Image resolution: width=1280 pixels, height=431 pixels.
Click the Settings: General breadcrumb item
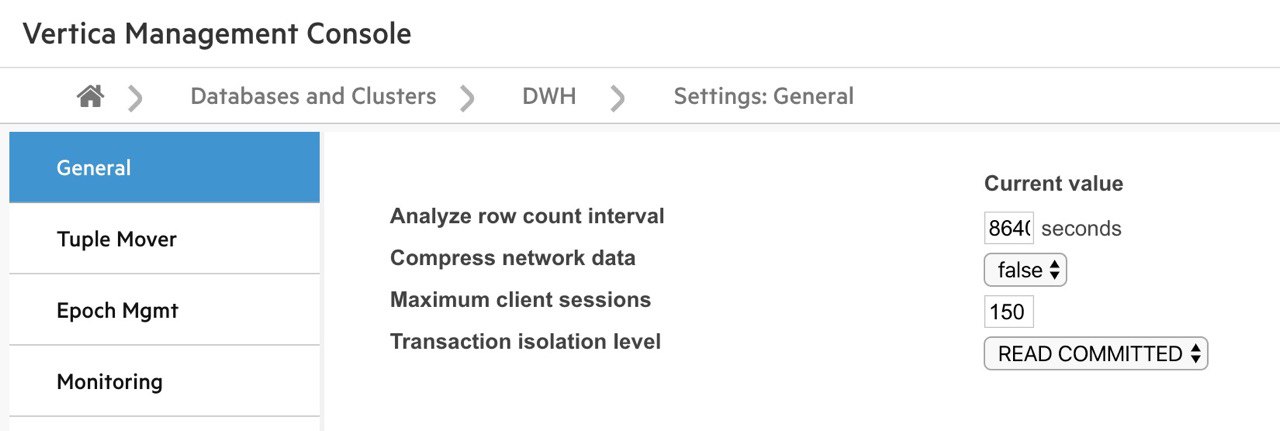[x=763, y=97]
